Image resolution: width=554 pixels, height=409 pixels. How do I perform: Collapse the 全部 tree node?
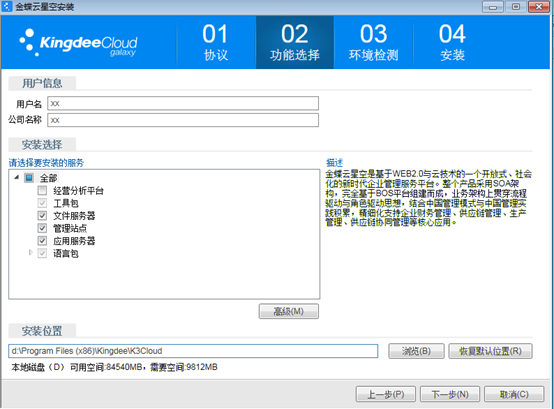click(17, 177)
